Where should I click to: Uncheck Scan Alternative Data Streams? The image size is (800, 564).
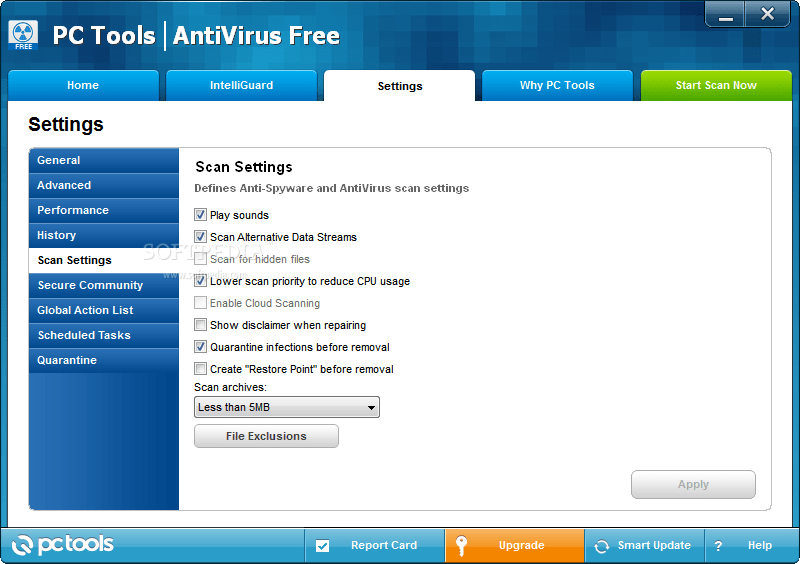pyautogui.click(x=201, y=237)
